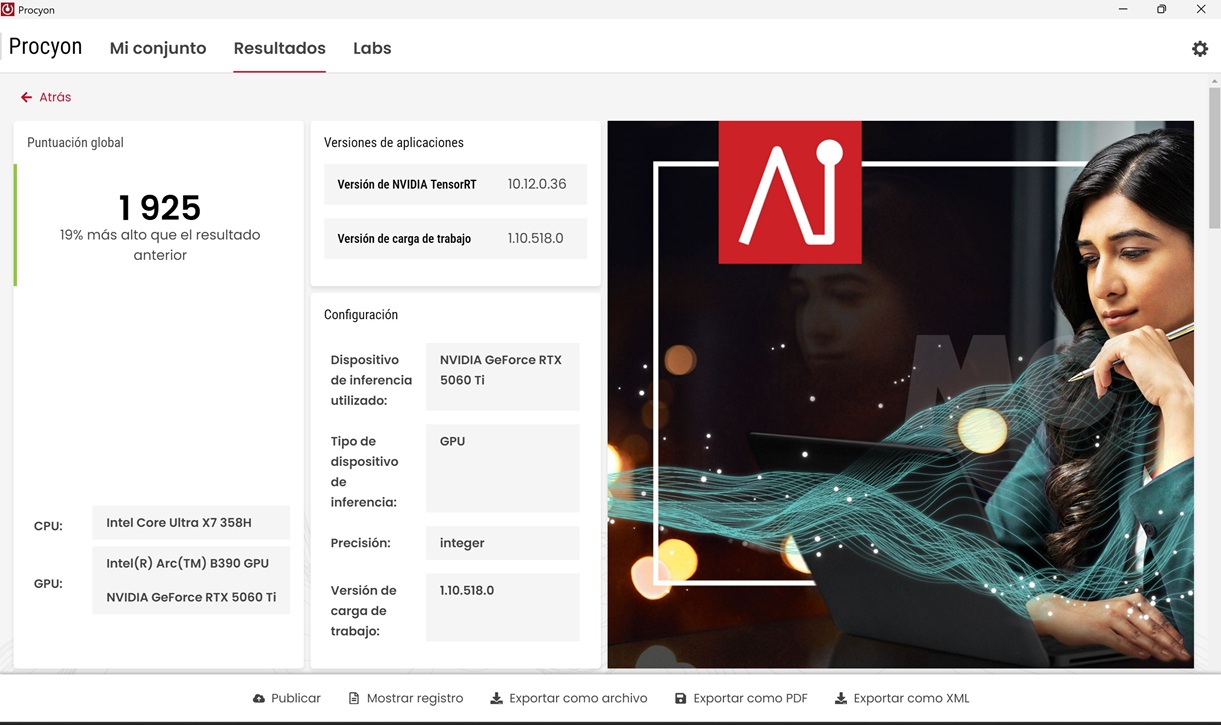
Task: Close the Procyon window
Action: point(1200,9)
